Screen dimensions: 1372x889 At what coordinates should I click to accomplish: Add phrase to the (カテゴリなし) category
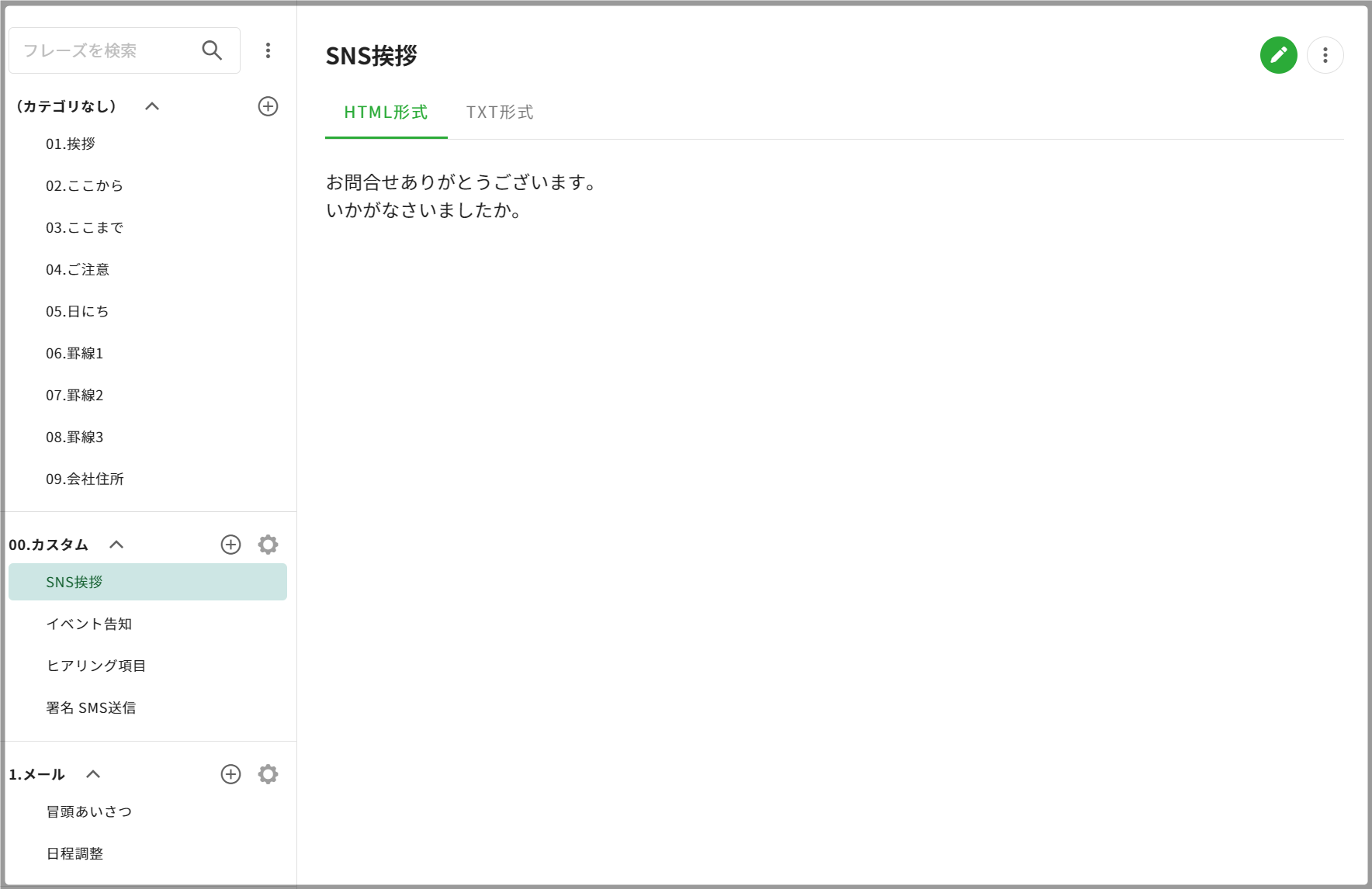coord(268,106)
